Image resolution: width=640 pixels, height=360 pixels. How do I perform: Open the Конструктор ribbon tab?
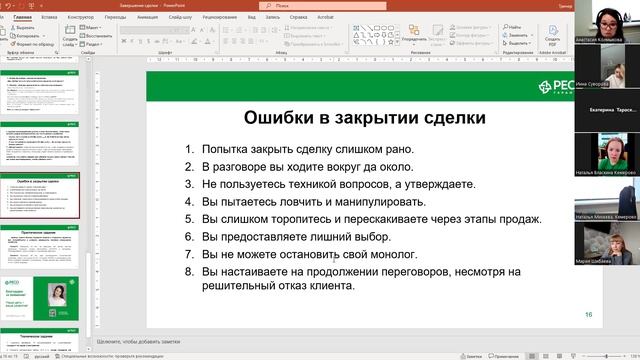tap(80, 17)
